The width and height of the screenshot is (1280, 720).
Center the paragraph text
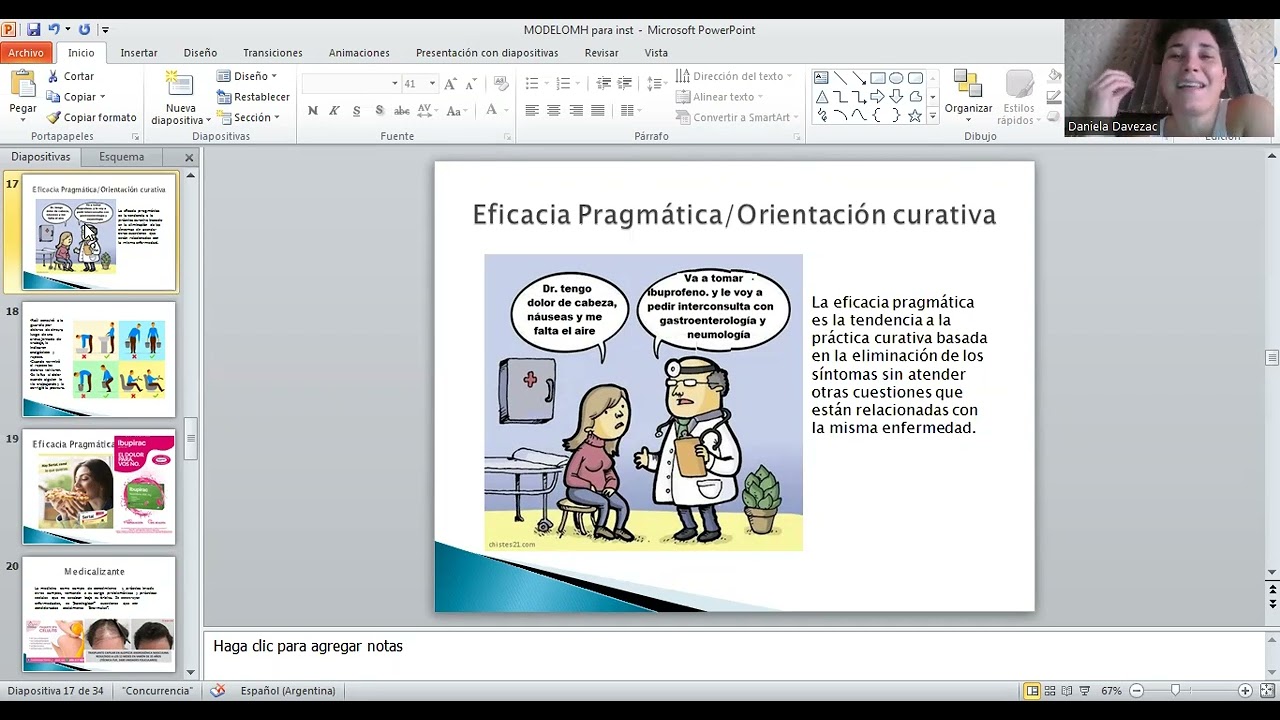pos(554,111)
